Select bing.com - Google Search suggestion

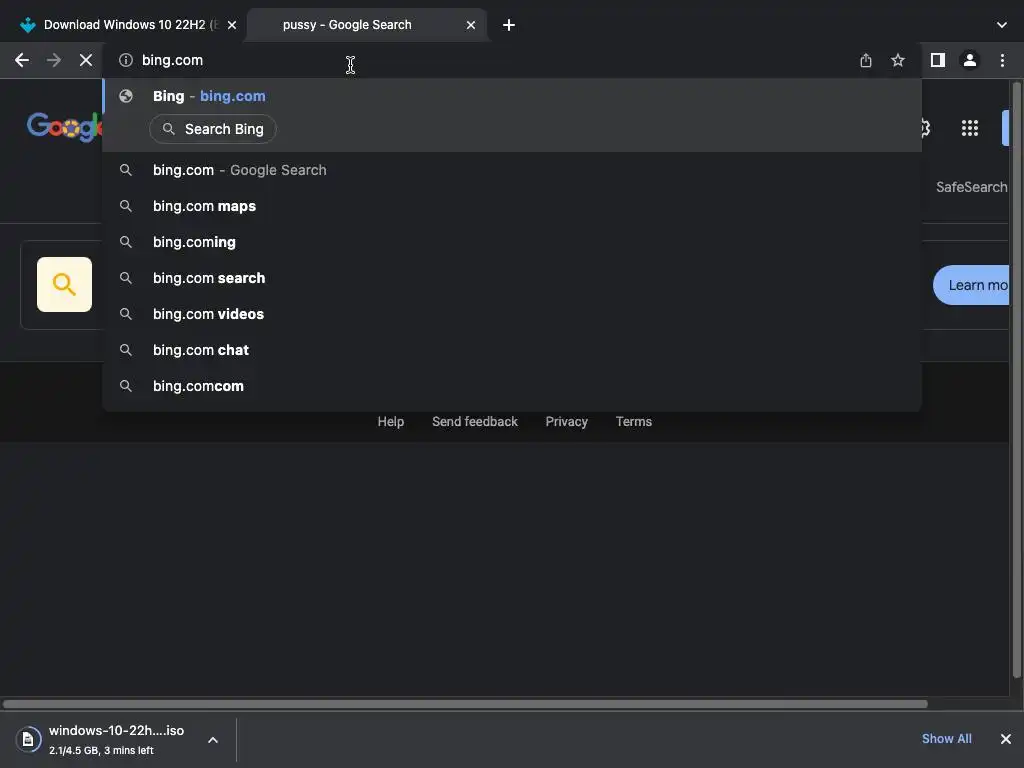[x=512, y=170]
